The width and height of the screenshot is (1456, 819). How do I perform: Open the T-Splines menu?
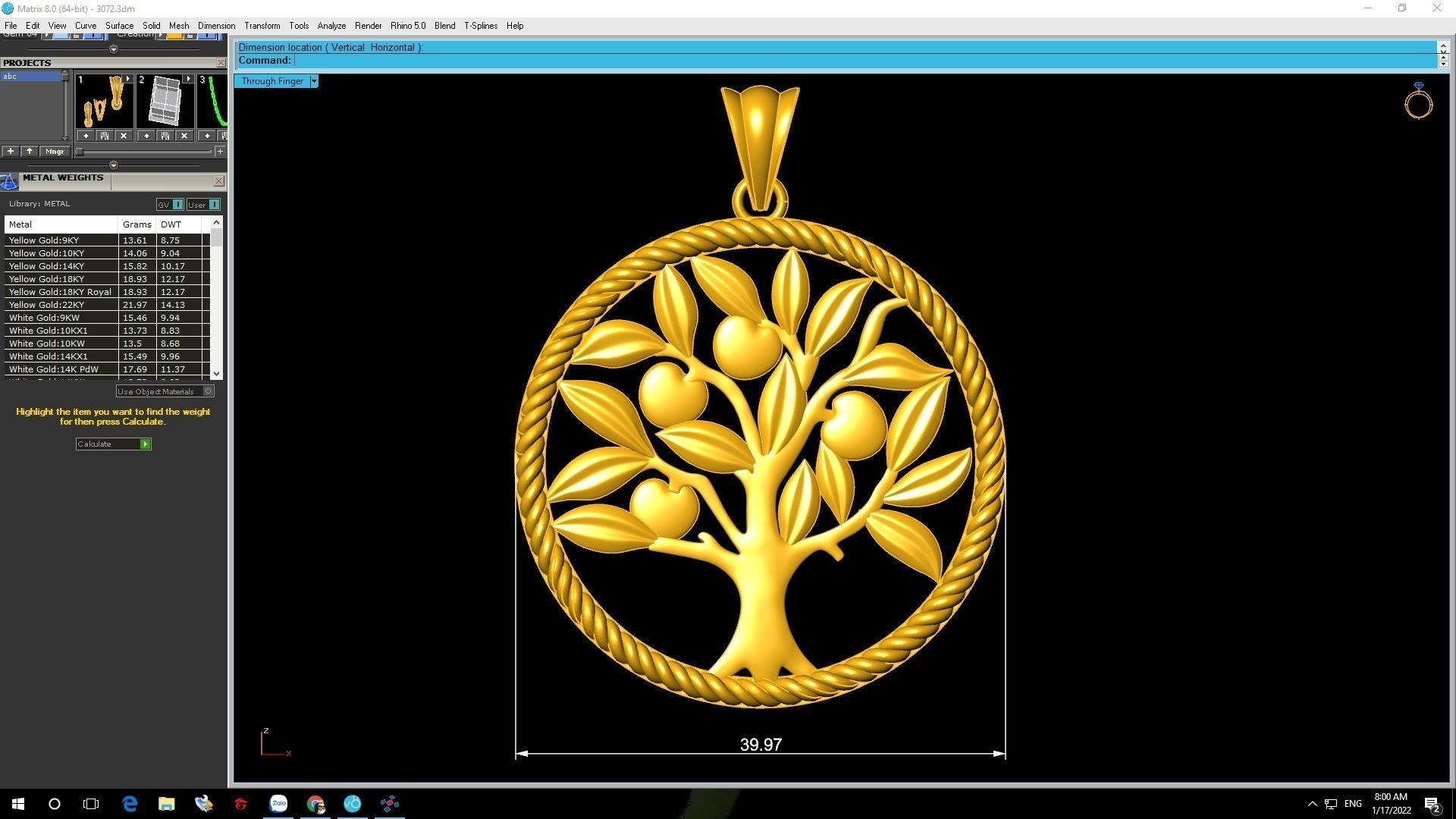pyautogui.click(x=481, y=26)
